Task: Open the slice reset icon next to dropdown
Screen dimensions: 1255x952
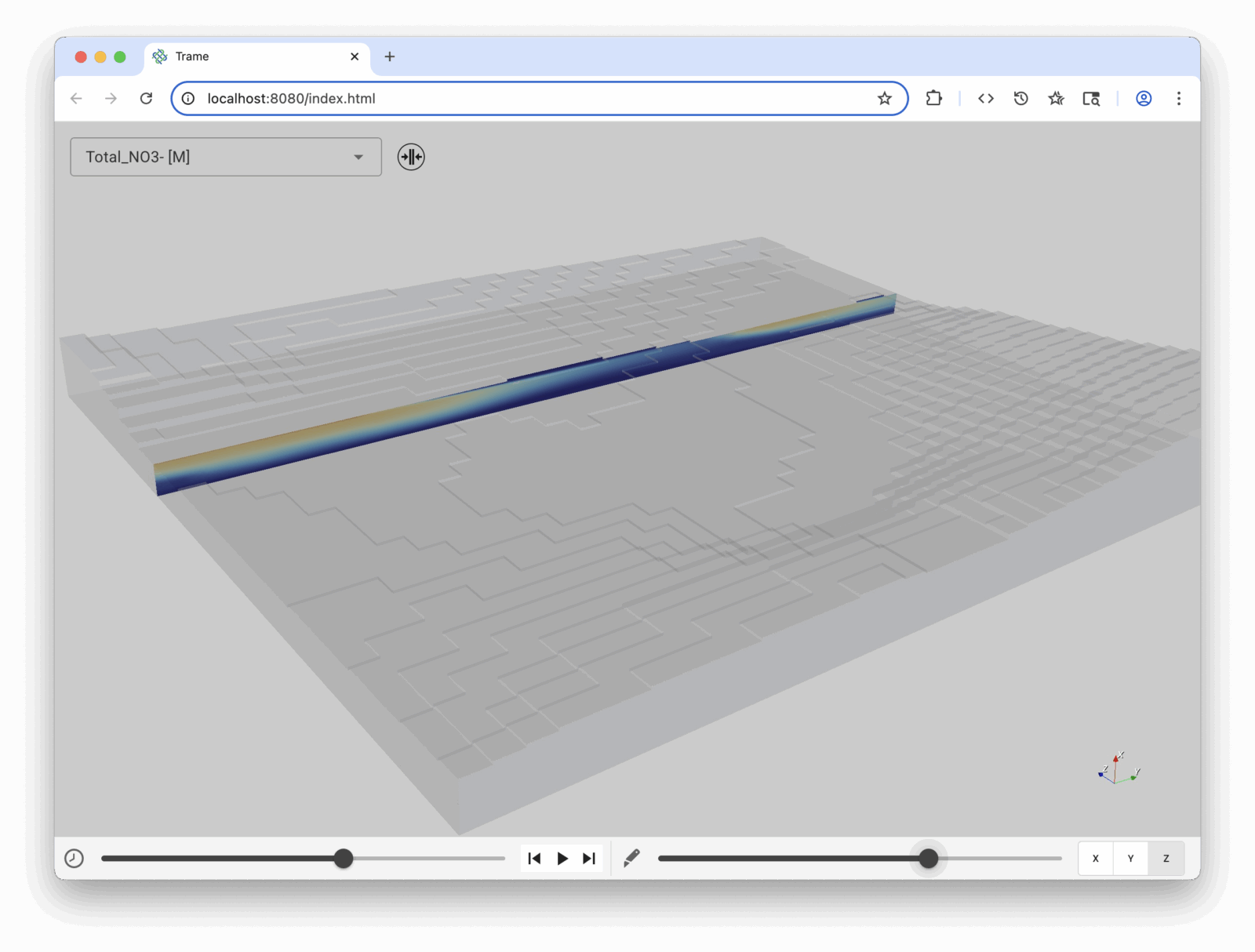Action: [x=411, y=157]
